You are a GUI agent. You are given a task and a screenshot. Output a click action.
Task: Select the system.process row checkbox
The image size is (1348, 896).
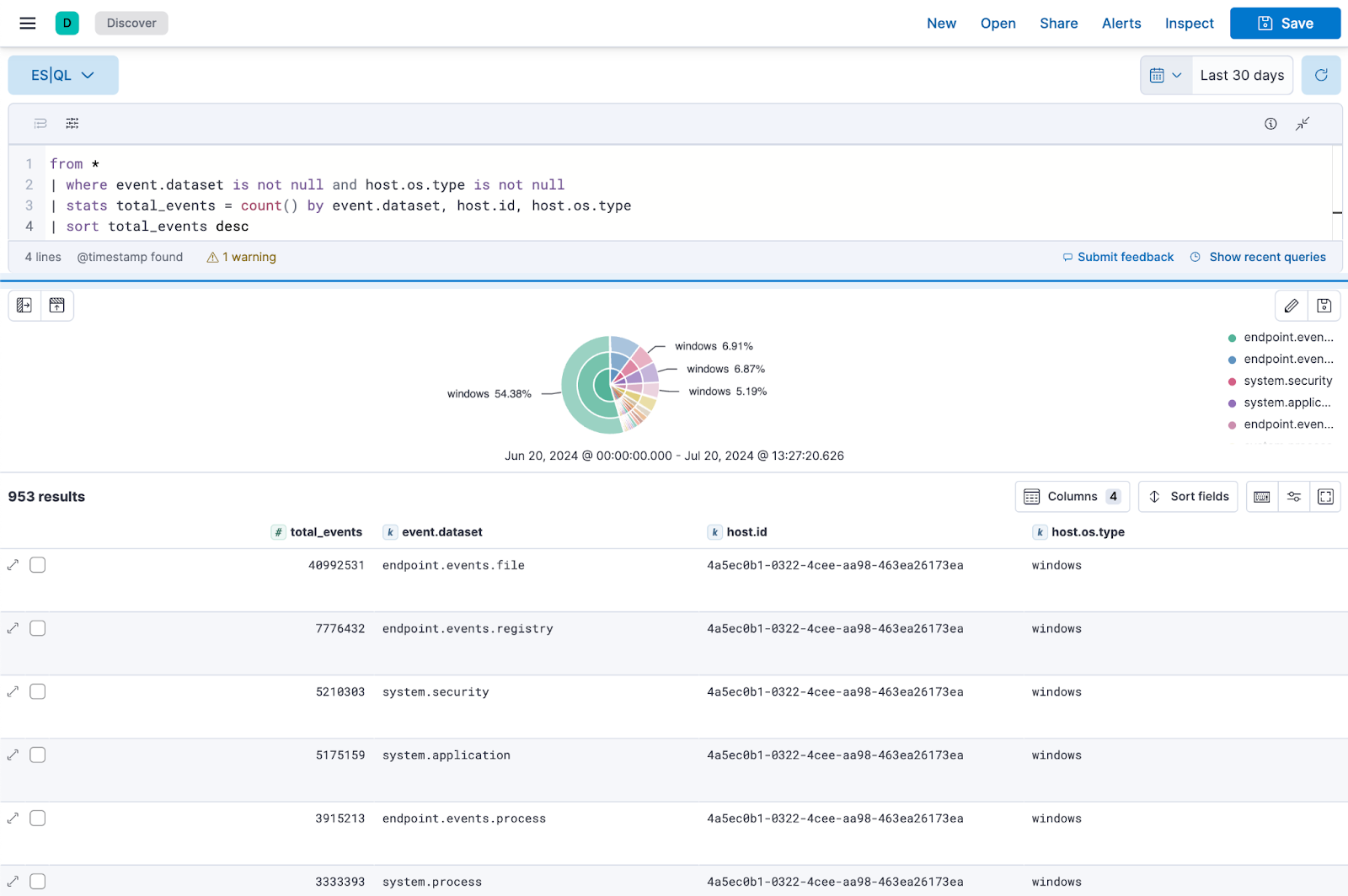[38, 881]
